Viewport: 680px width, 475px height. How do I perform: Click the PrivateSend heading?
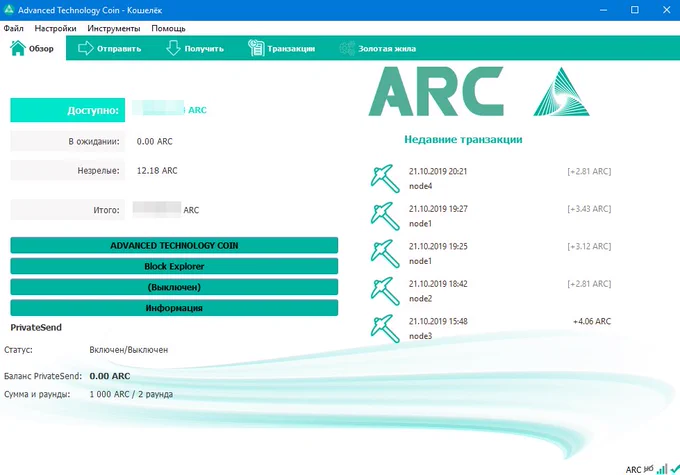[36, 328]
